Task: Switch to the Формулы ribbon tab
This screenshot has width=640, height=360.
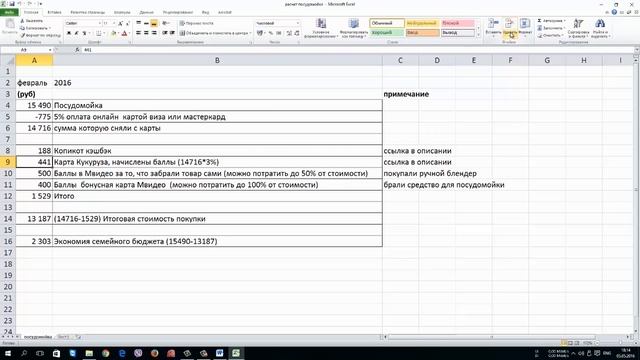Action: click(122, 12)
